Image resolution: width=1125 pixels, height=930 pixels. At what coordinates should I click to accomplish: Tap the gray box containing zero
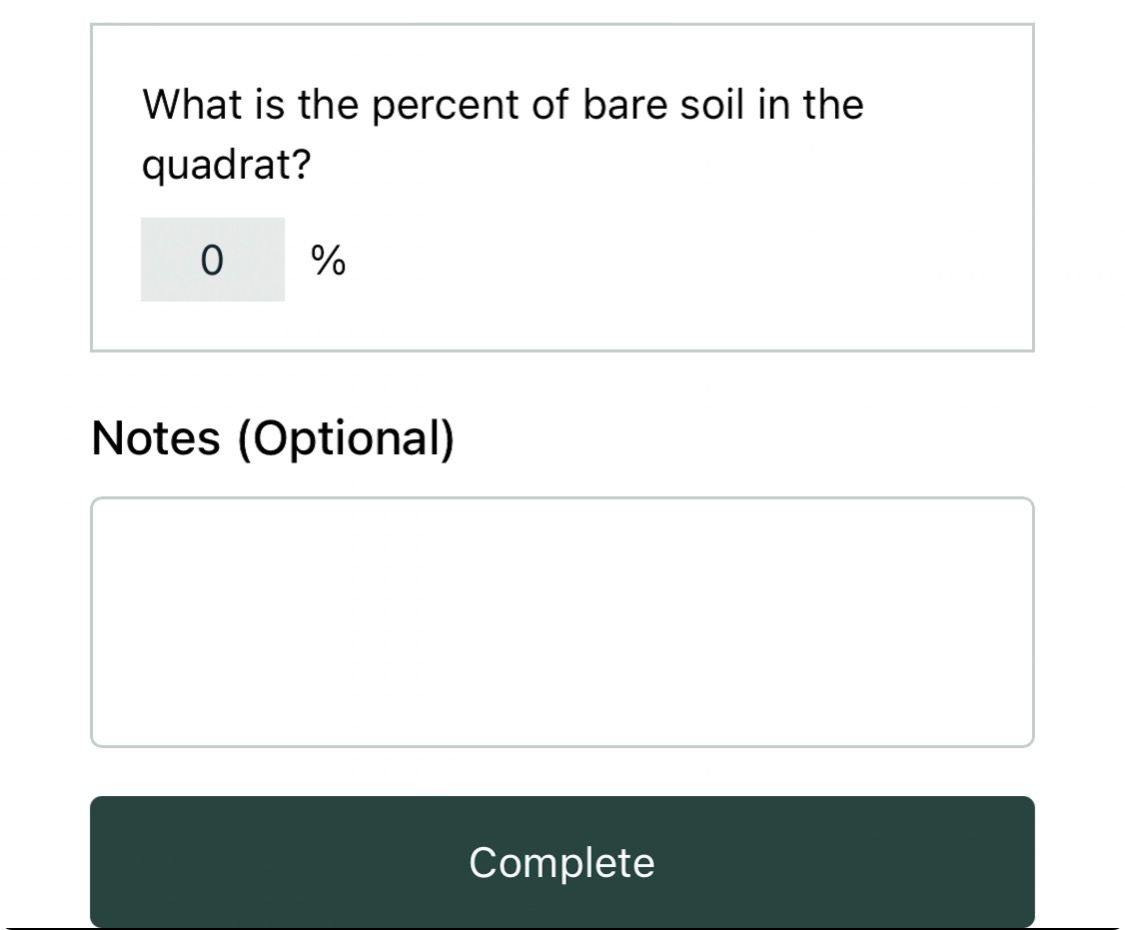tap(212, 260)
